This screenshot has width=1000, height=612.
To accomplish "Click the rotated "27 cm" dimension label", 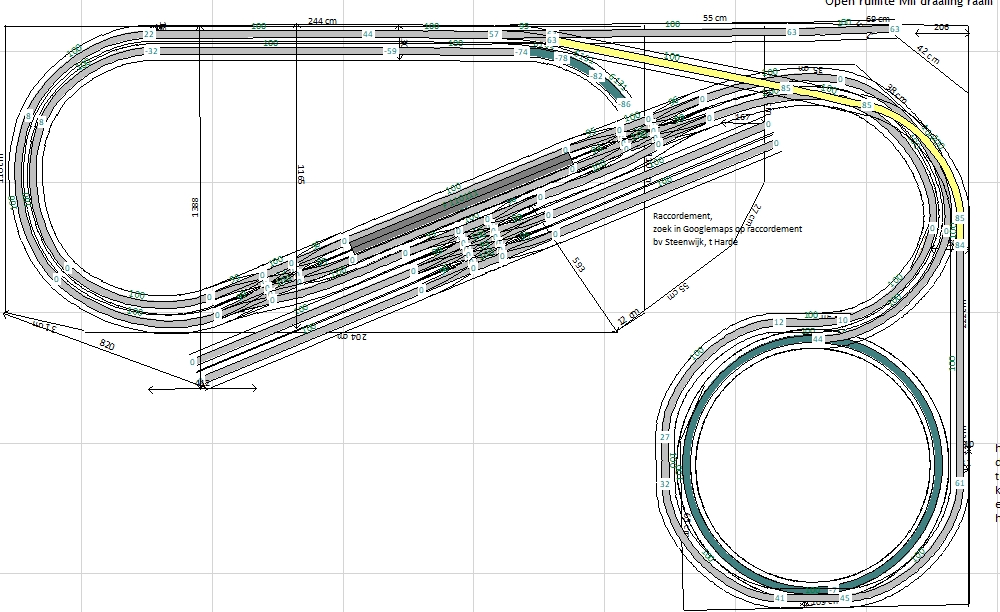I will click(755, 214).
